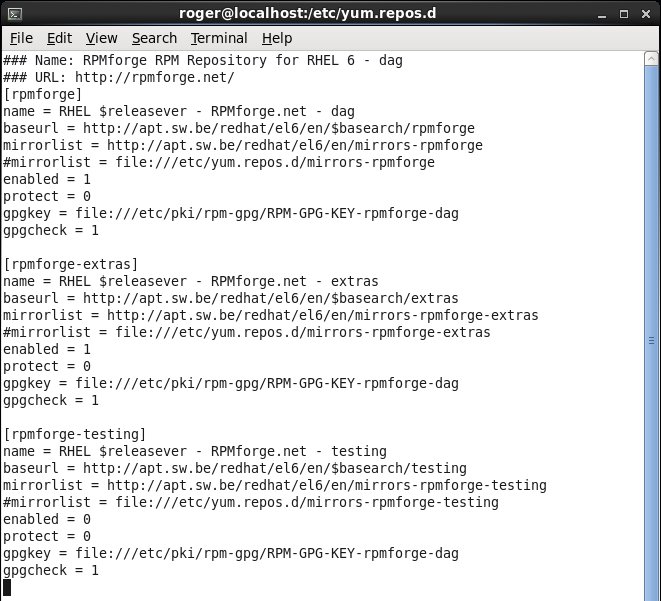The width and height of the screenshot is (661, 601).
Task: Click the terminal icon in title bar
Action: (15, 14)
